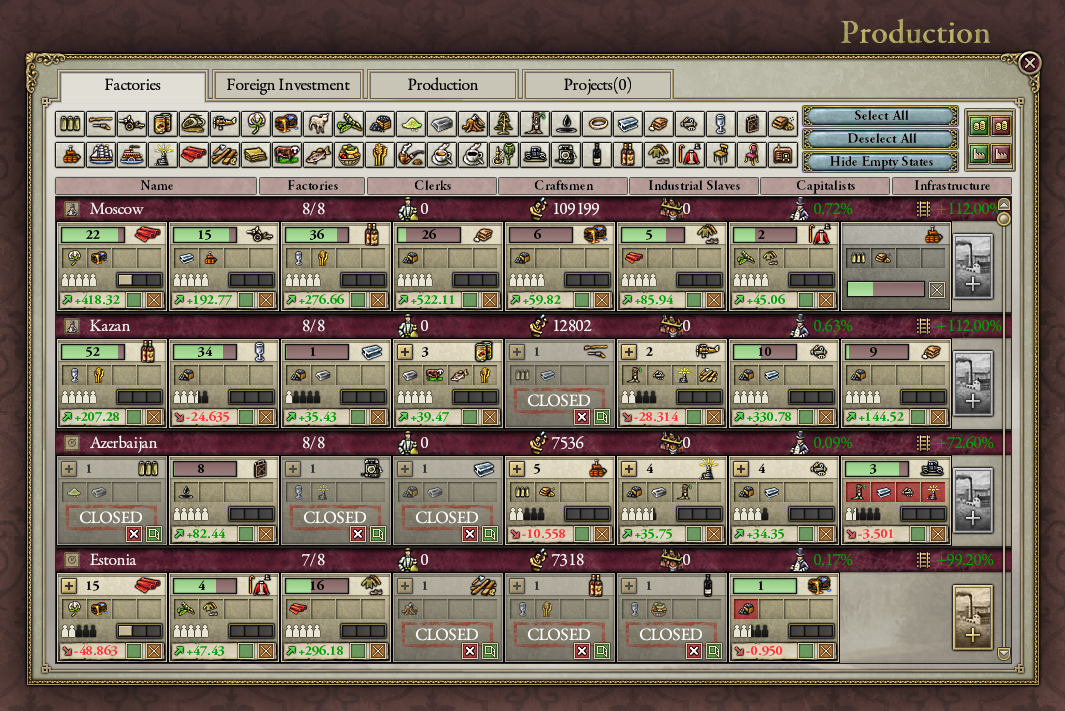Viewport: 1065px width, 711px height.
Task: Filter by automobiles icon
Action: click(535, 155)
